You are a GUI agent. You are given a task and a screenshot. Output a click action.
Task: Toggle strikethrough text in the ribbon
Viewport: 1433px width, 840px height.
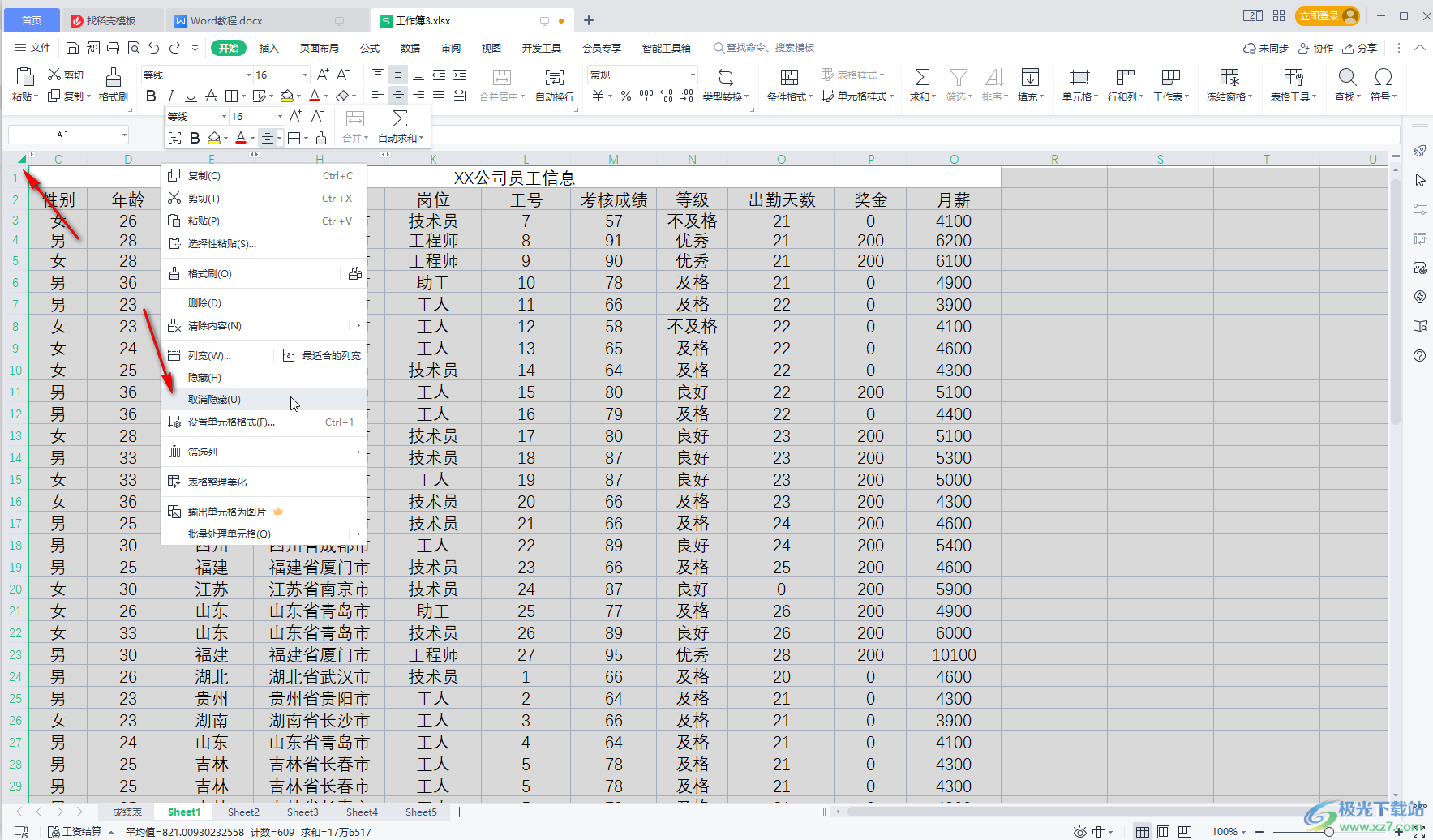[x=211, y=96]
